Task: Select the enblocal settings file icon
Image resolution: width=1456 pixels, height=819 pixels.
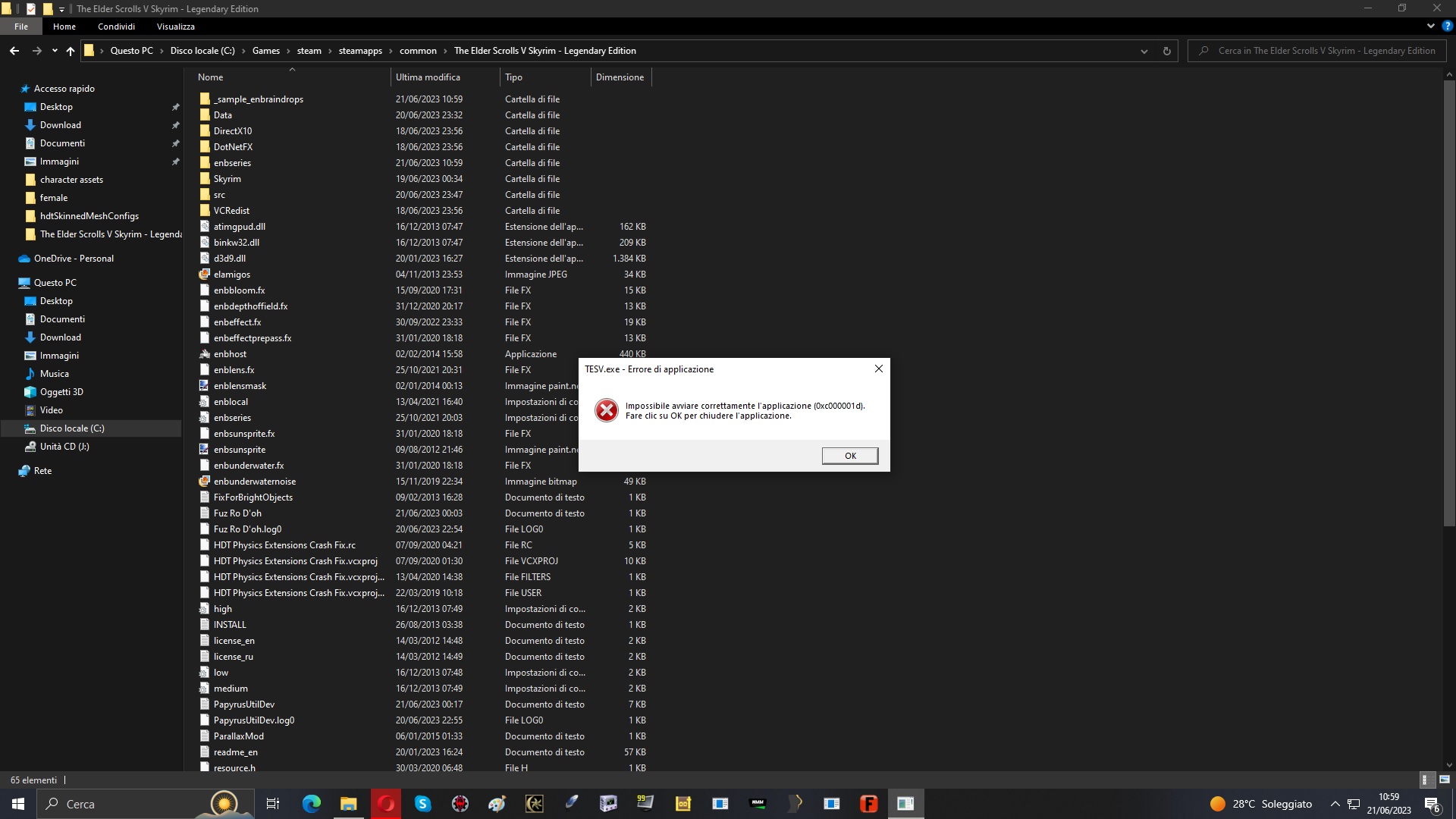Action: (x=205, y=402)
